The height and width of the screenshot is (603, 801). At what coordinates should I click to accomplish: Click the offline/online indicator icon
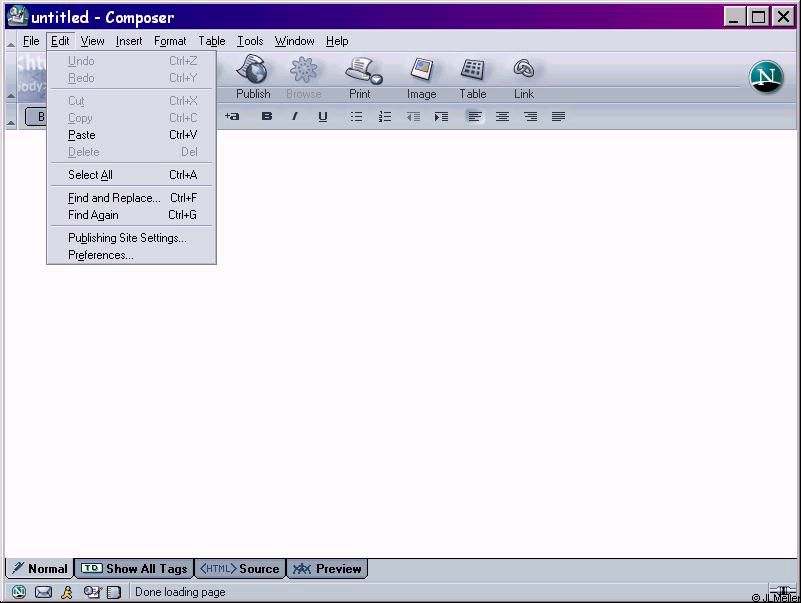pos(781,590)
